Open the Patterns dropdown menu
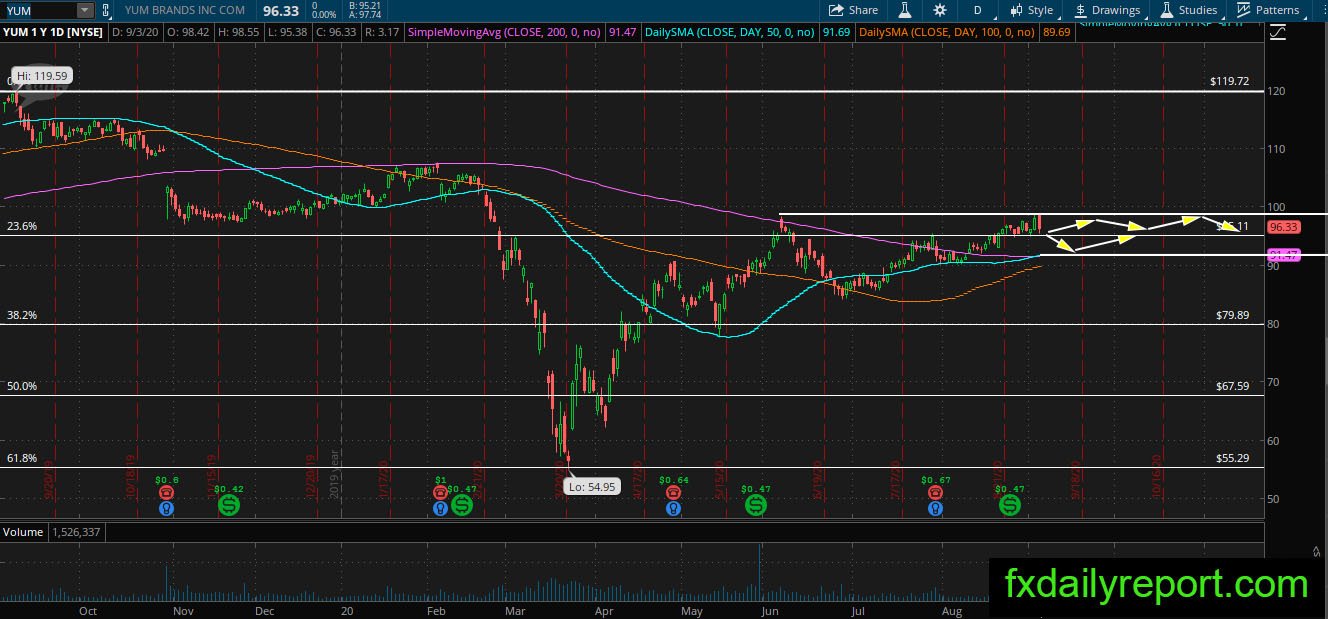 coord(1267,10)
